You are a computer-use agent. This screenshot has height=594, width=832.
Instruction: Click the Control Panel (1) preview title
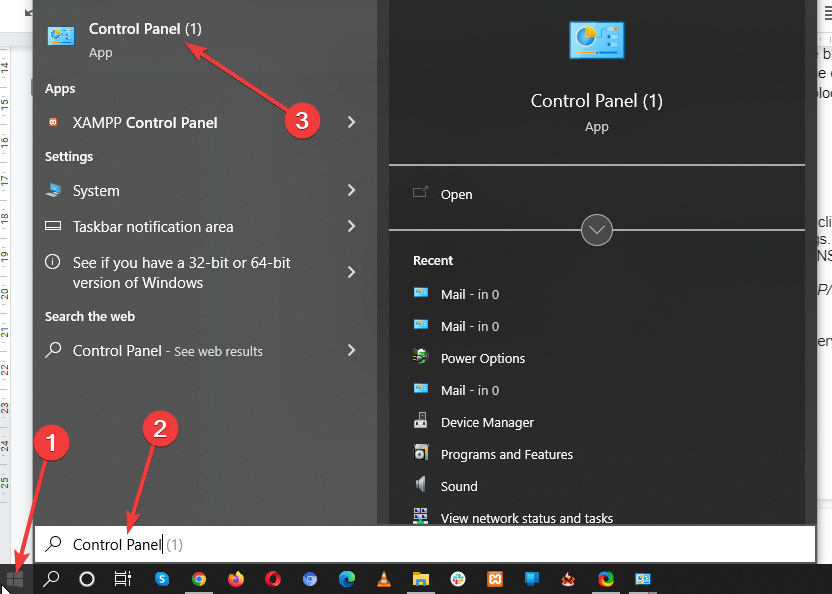tap(596, 101)
